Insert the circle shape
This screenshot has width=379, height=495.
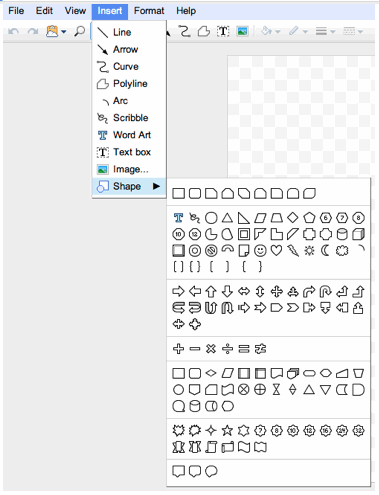(211, 218)
